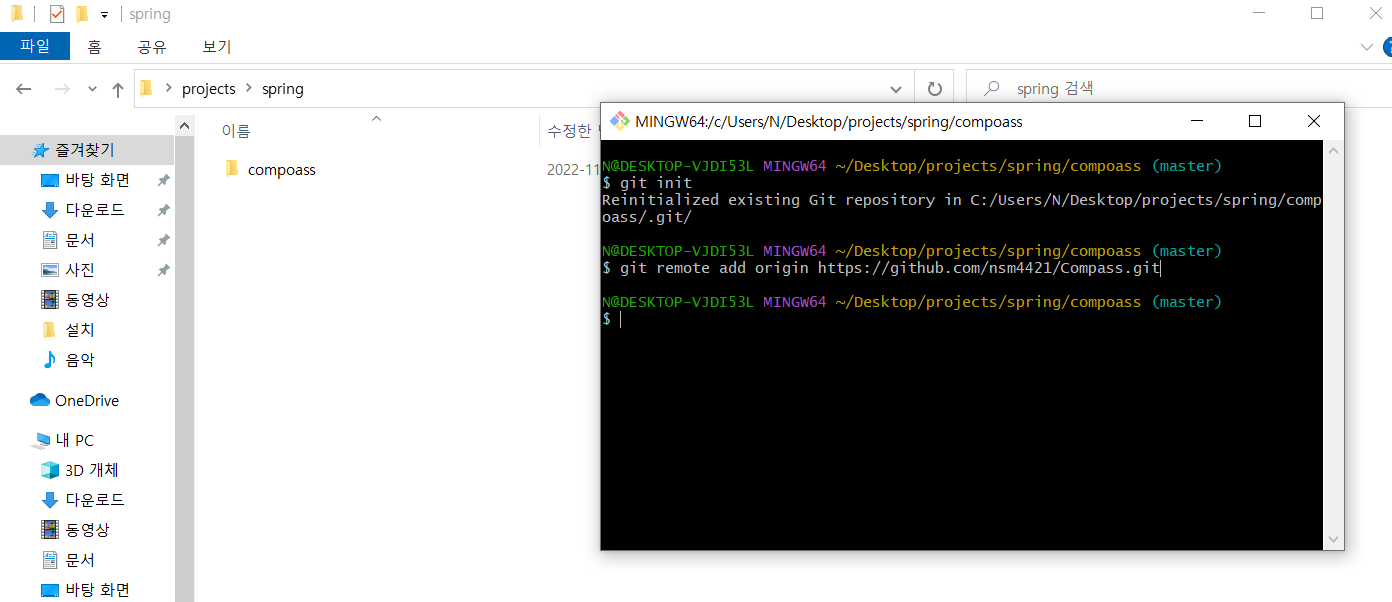Viewport: 1392px width, 602px height.
Task: Click the Explorer back arrow
Action: (24, 89)
